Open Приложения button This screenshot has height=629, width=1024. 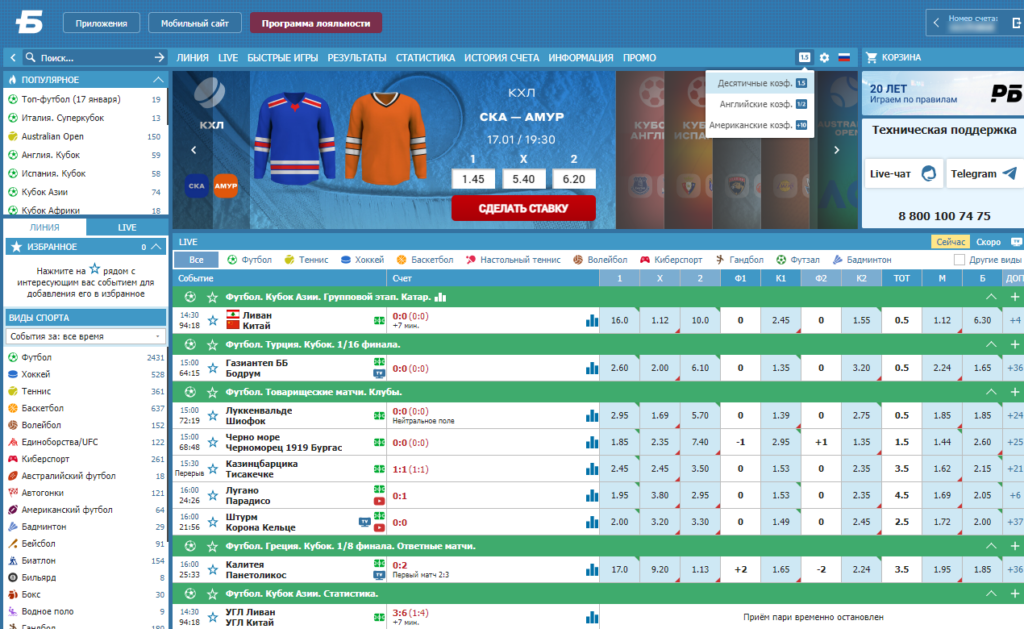[101, 23]
